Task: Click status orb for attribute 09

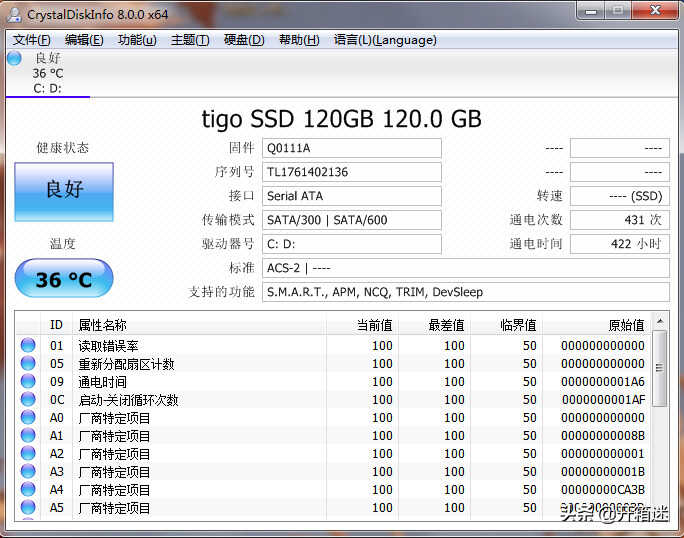Action: [28, 381]
